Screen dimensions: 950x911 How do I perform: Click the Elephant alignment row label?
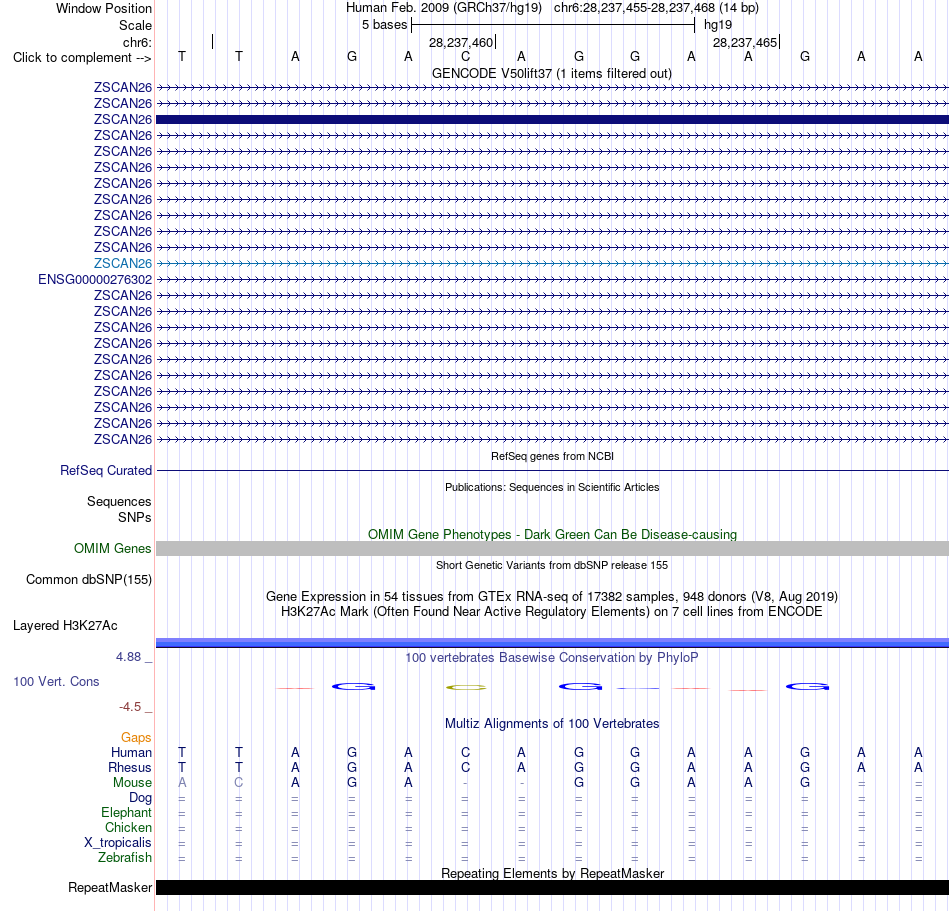pos(126,812)
